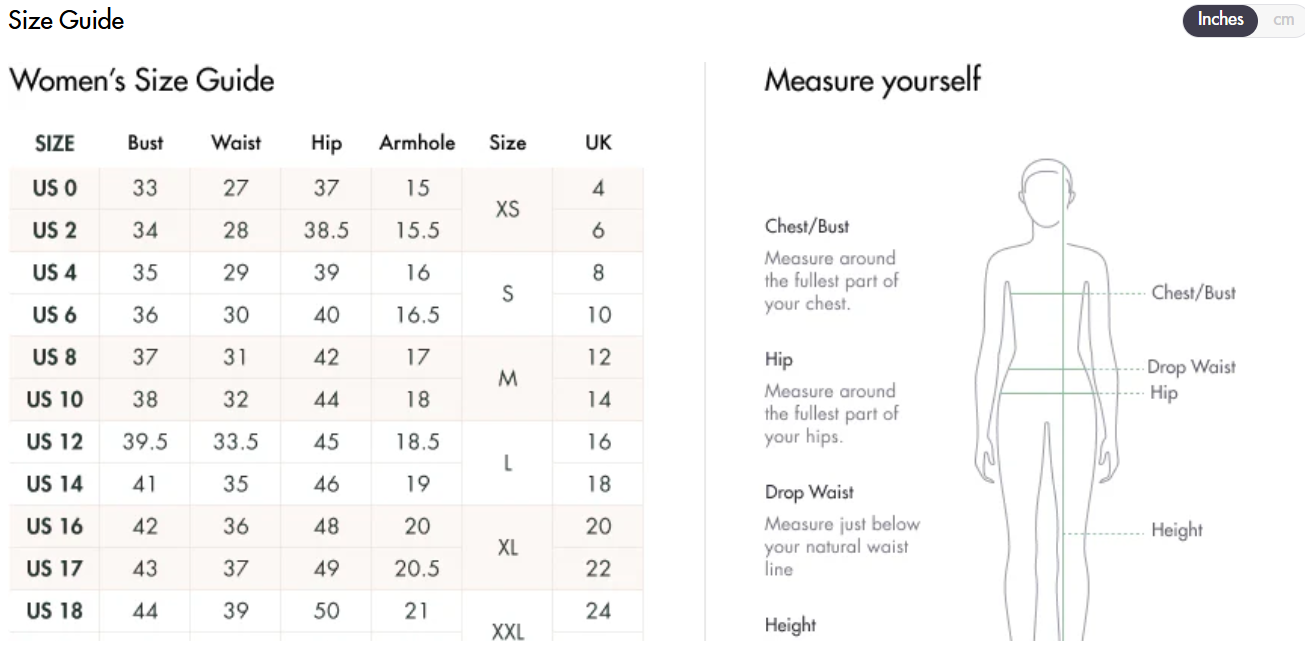
Task: Click the Height label beside the figure
Action: [x=1176, y=531]
